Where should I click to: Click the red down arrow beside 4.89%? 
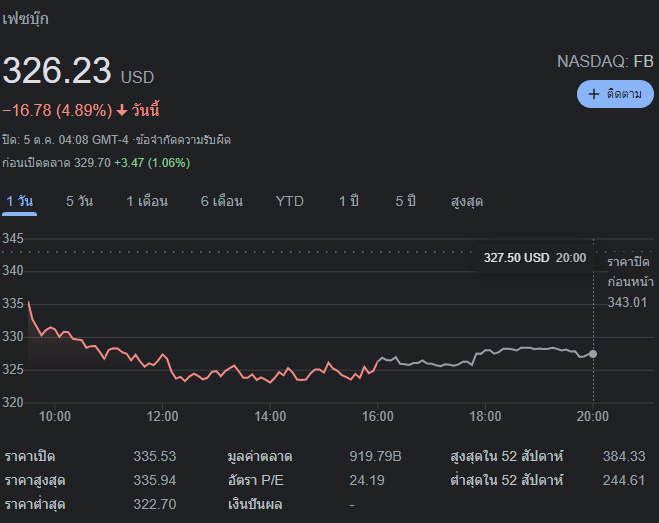pos(122,110)
